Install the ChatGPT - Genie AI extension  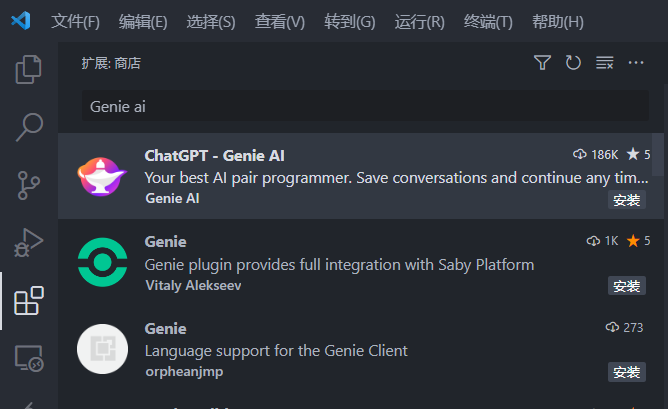tap(627, 200)
